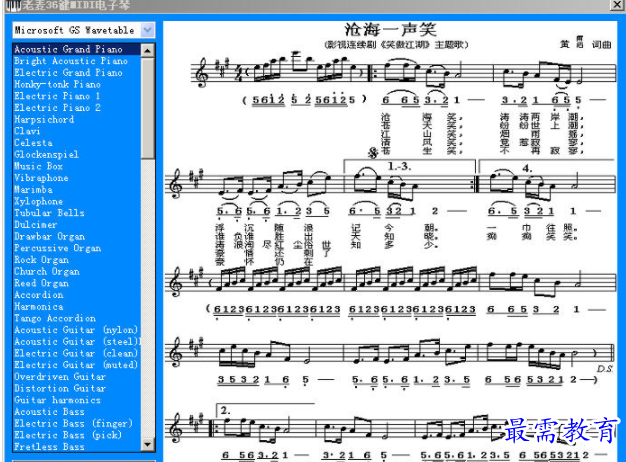Pick Harpsichord in instrument list
626x462 pixels.
coord(77,119)
